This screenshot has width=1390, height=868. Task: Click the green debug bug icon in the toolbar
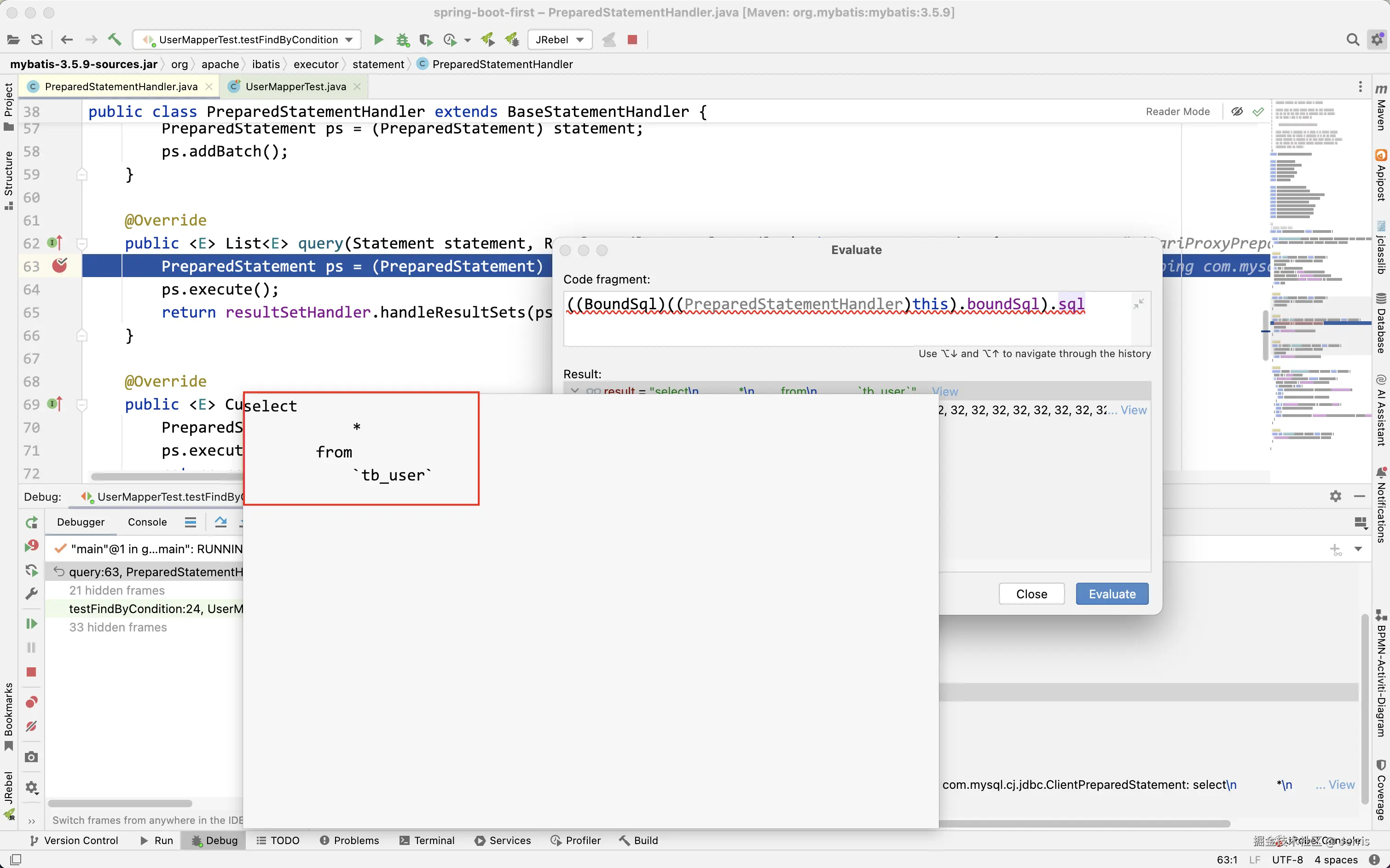(402, 40)
